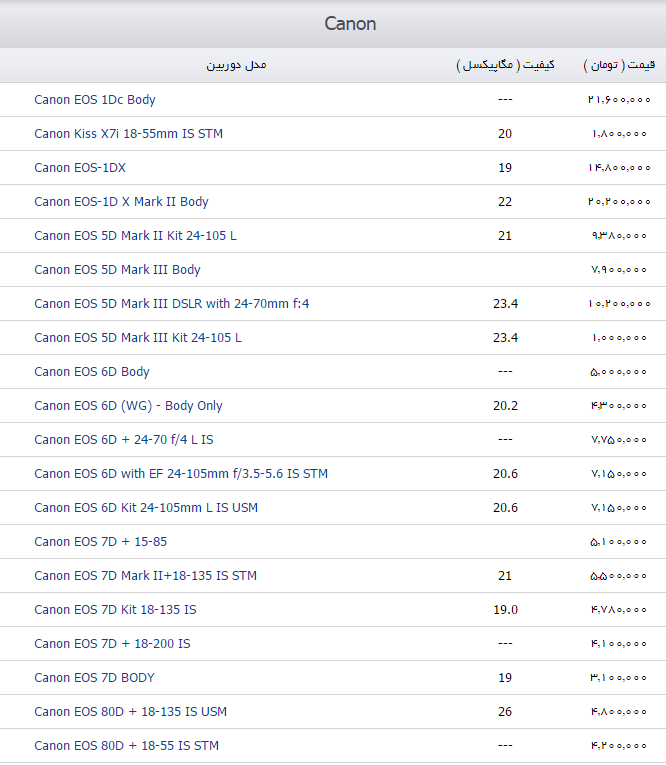Click the قیمت (تومان) column header
This screenshot has width=666, height=765.
tap(619, 65)
